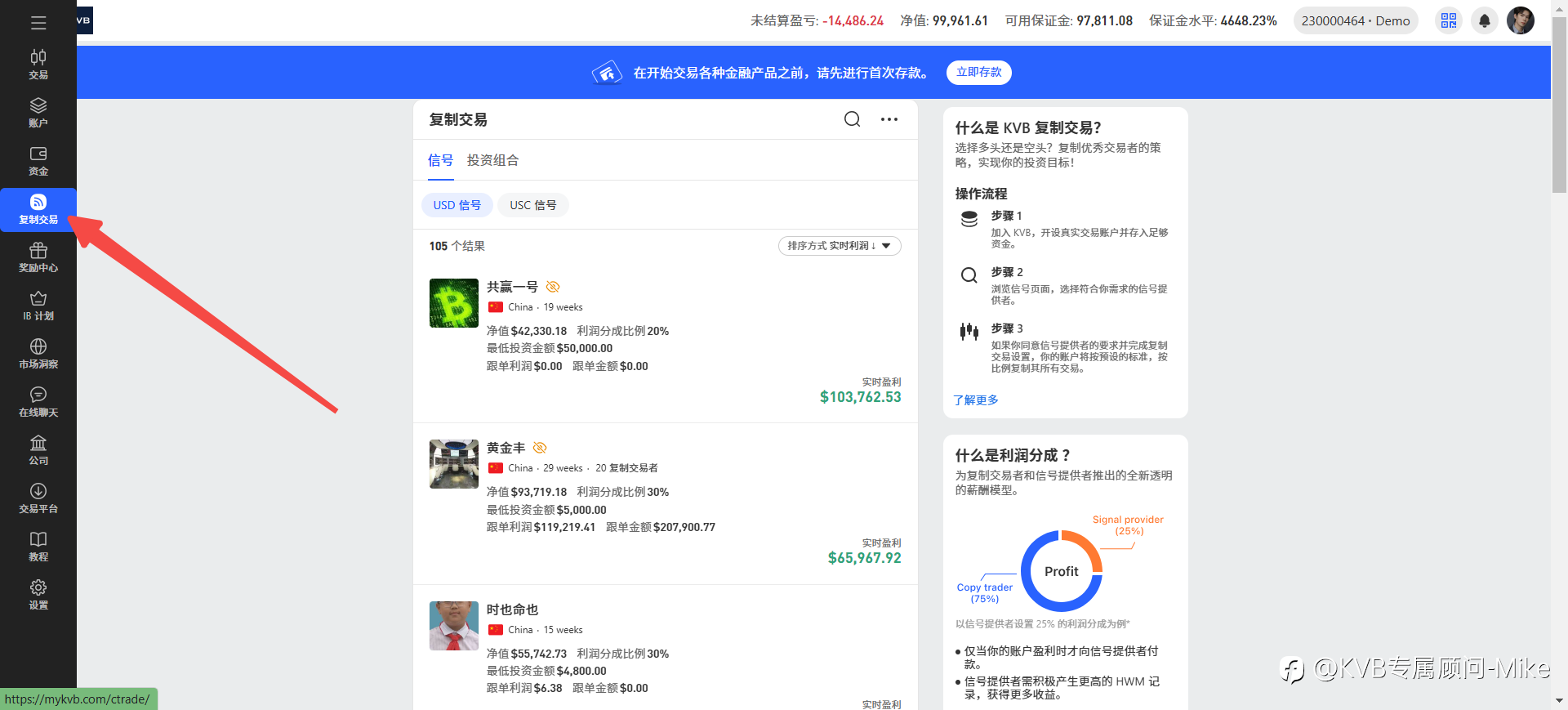Open 设置 settings

click(38, 595)
